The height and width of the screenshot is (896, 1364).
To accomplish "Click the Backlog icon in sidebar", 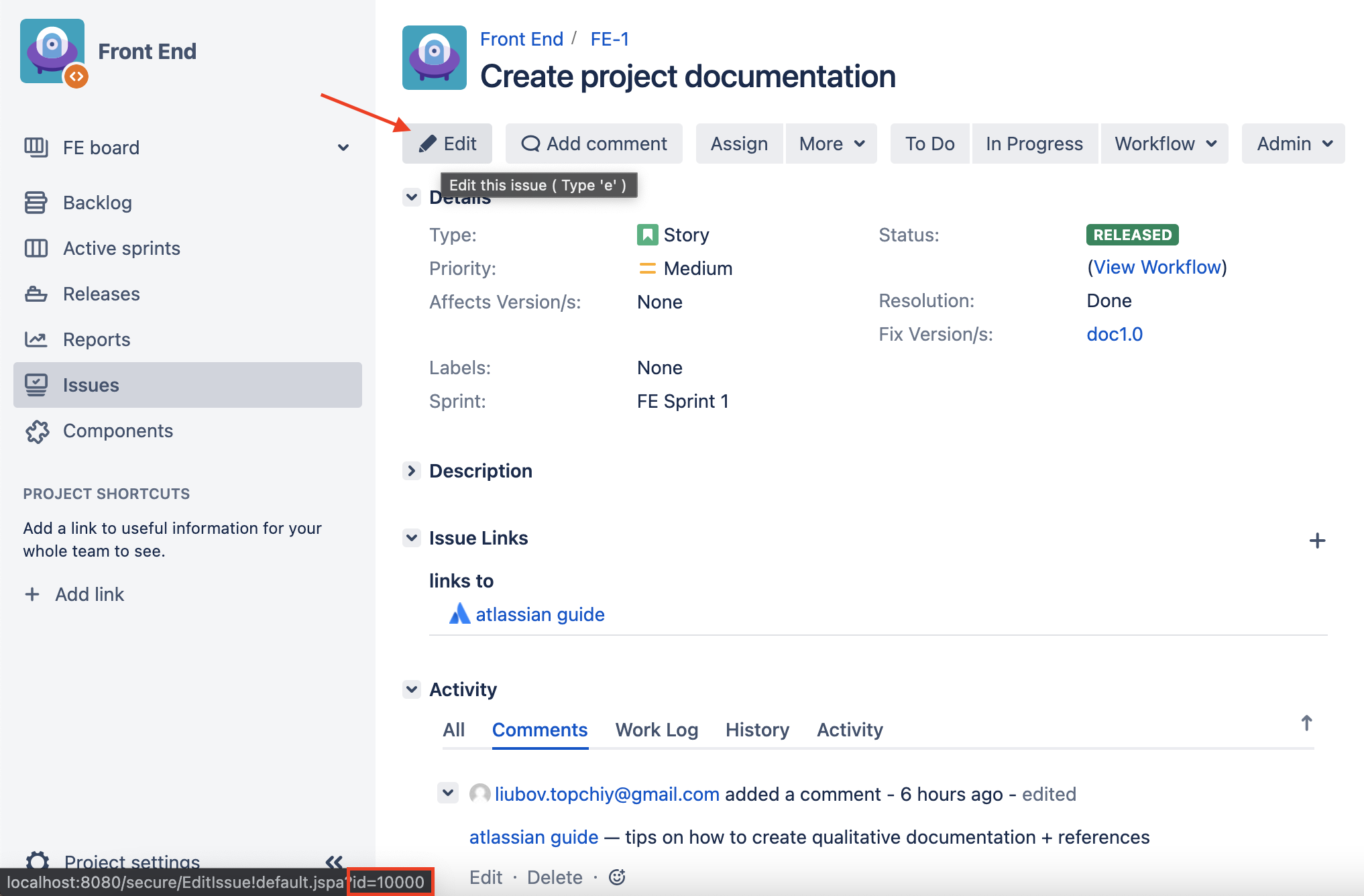I will point(36,203).
